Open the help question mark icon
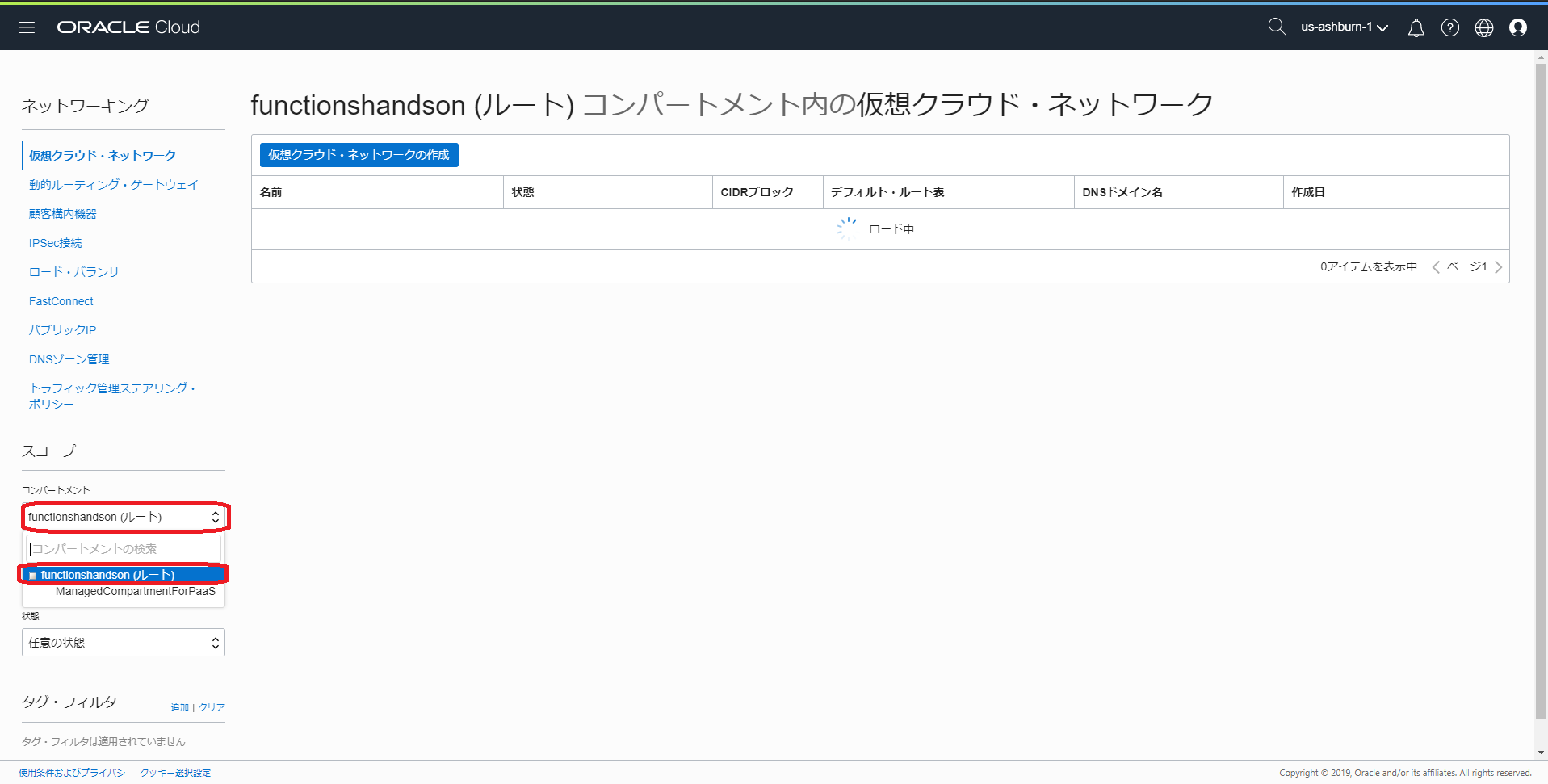This screenshot has width=1548, height=784. (1449, 28)
